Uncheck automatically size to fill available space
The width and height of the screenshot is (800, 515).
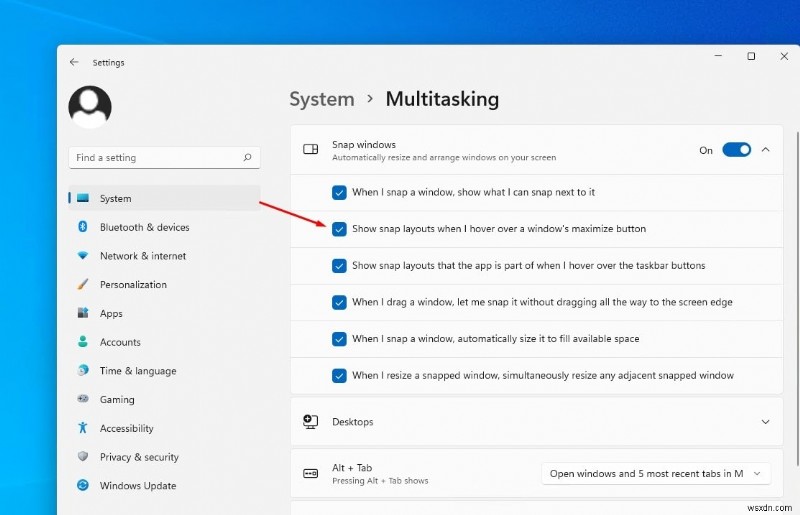[339, 339]
